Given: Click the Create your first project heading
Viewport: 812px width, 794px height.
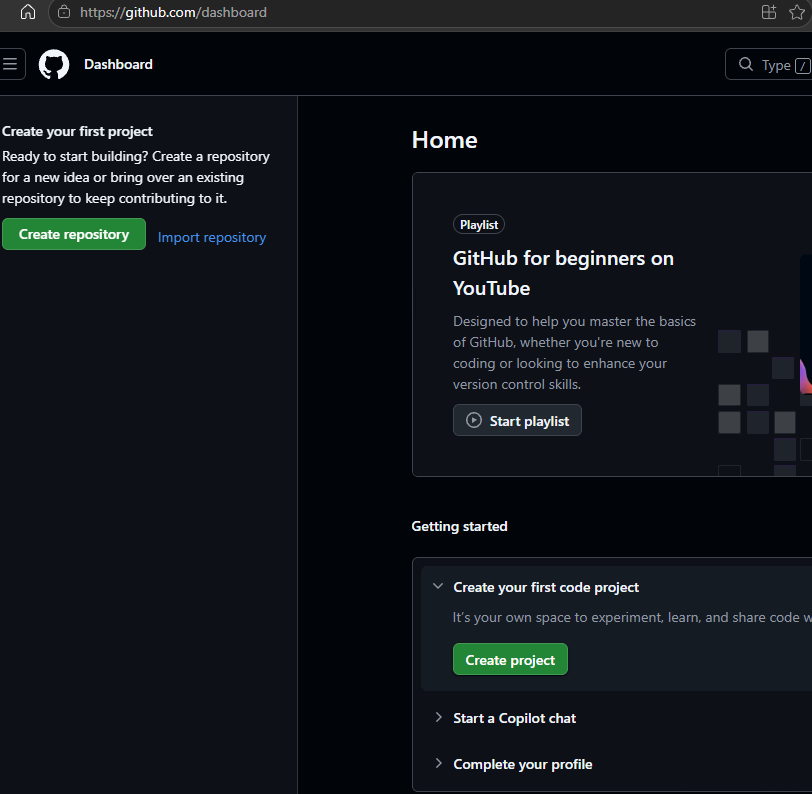Looking at the screenshot, I should (x=77, y=132).
